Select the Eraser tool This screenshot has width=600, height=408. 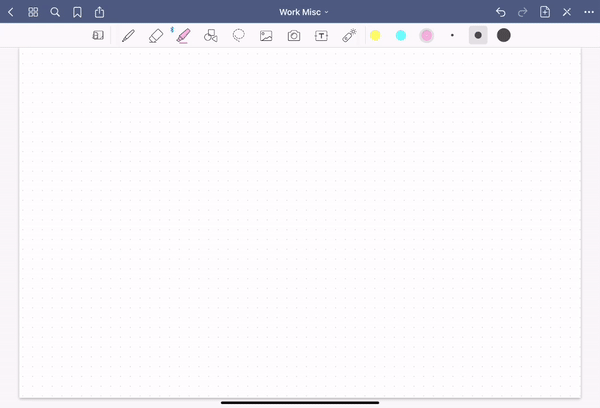coord(155,35)
